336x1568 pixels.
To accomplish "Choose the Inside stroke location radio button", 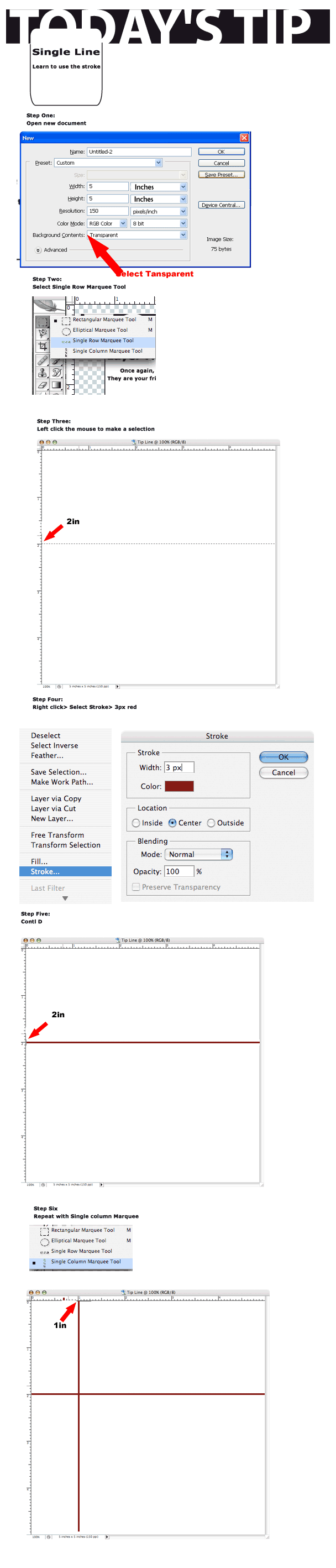I will pyautogui.click(x=136, y=824).
